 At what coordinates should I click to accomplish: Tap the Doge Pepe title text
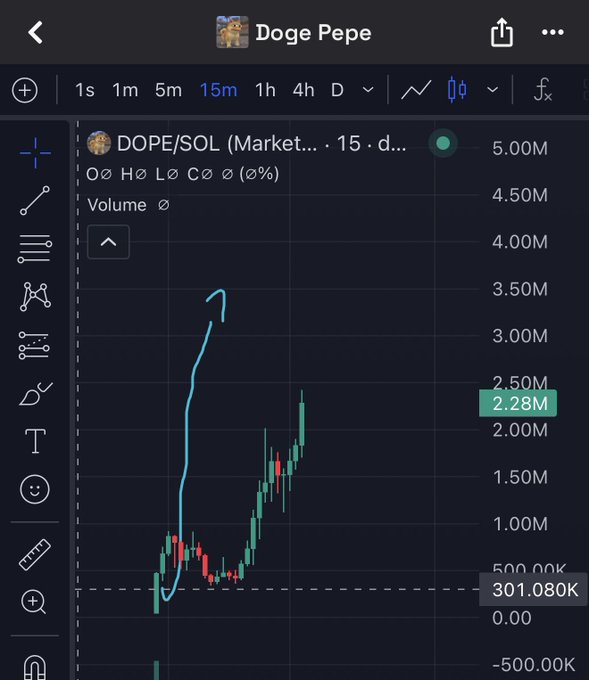tap(313, 33)
